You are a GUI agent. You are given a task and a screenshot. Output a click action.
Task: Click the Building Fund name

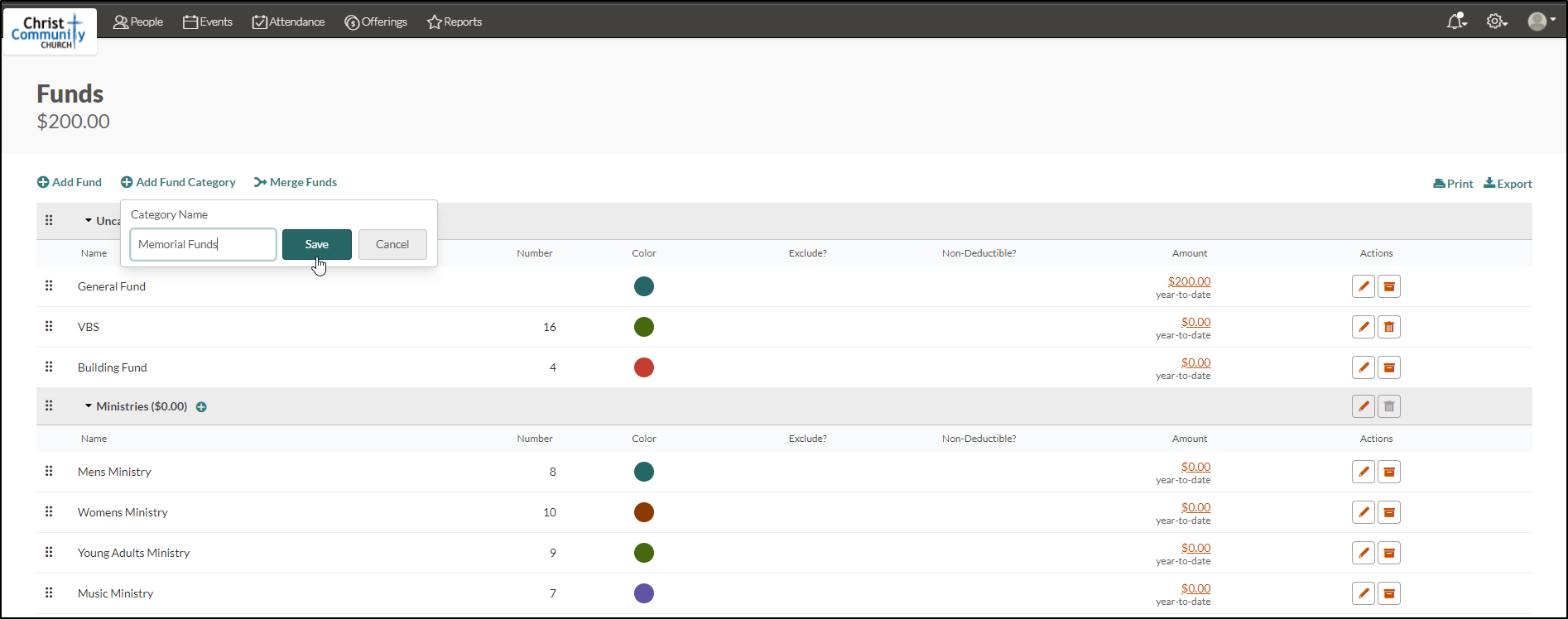pyautogui.click(x=112, y=367)
